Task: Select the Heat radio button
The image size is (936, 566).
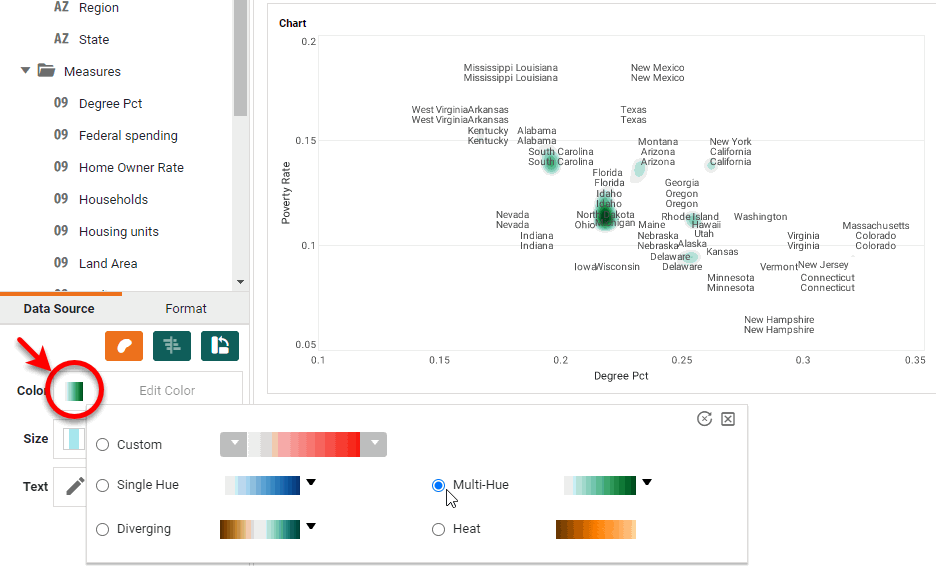Action: point(438,529)
